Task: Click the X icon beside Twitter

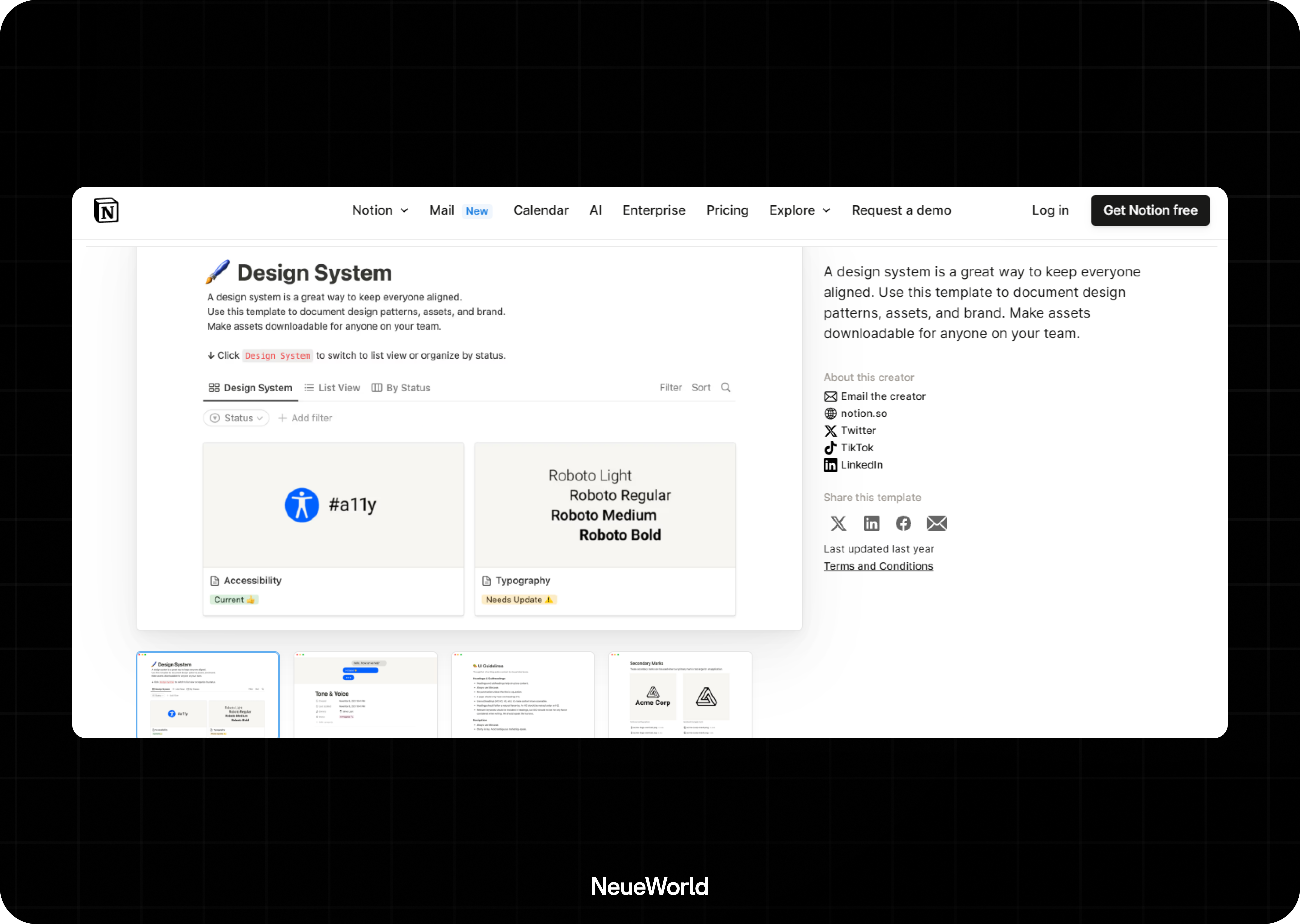Action: (830, 431)
